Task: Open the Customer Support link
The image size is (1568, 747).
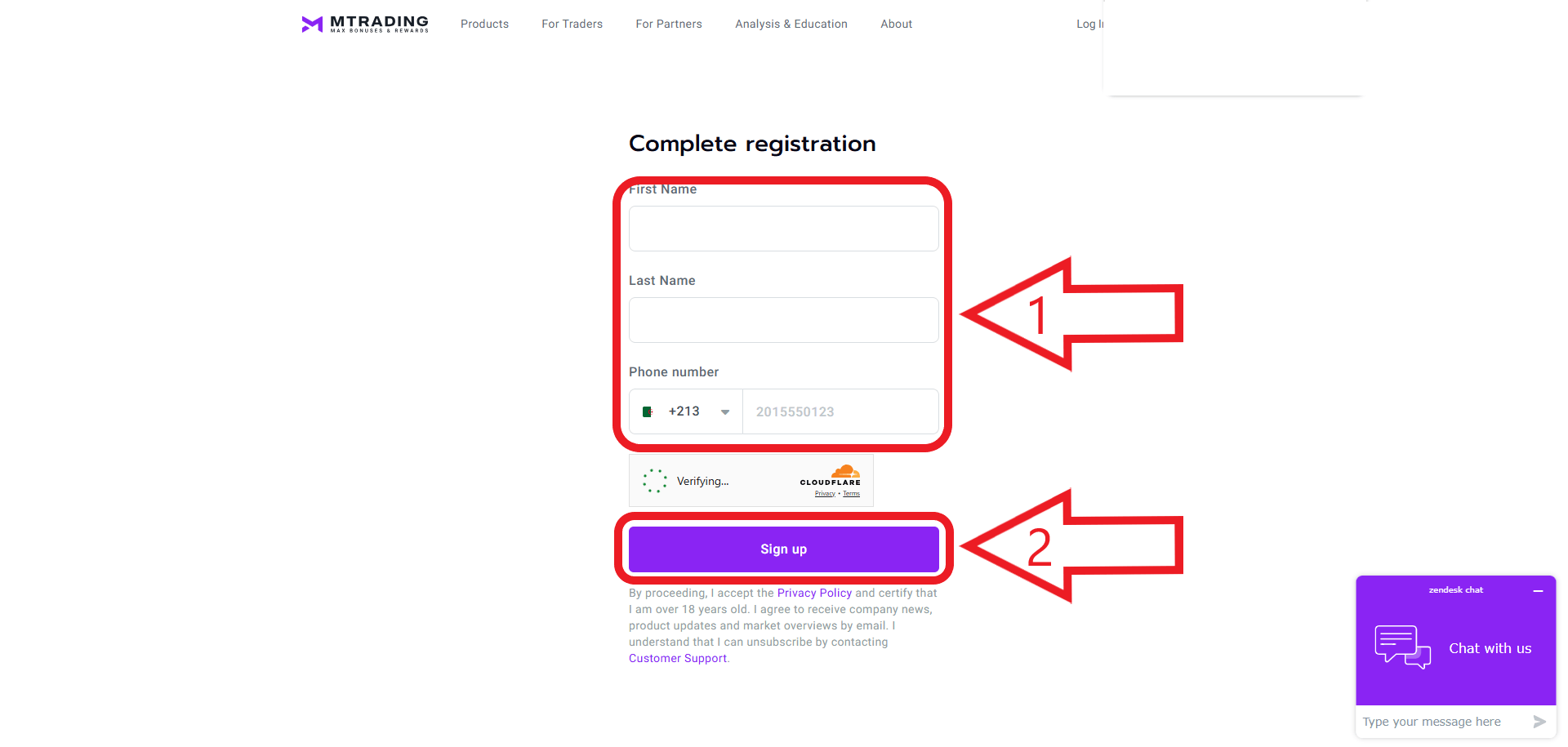Action: [x=678, y=658]
